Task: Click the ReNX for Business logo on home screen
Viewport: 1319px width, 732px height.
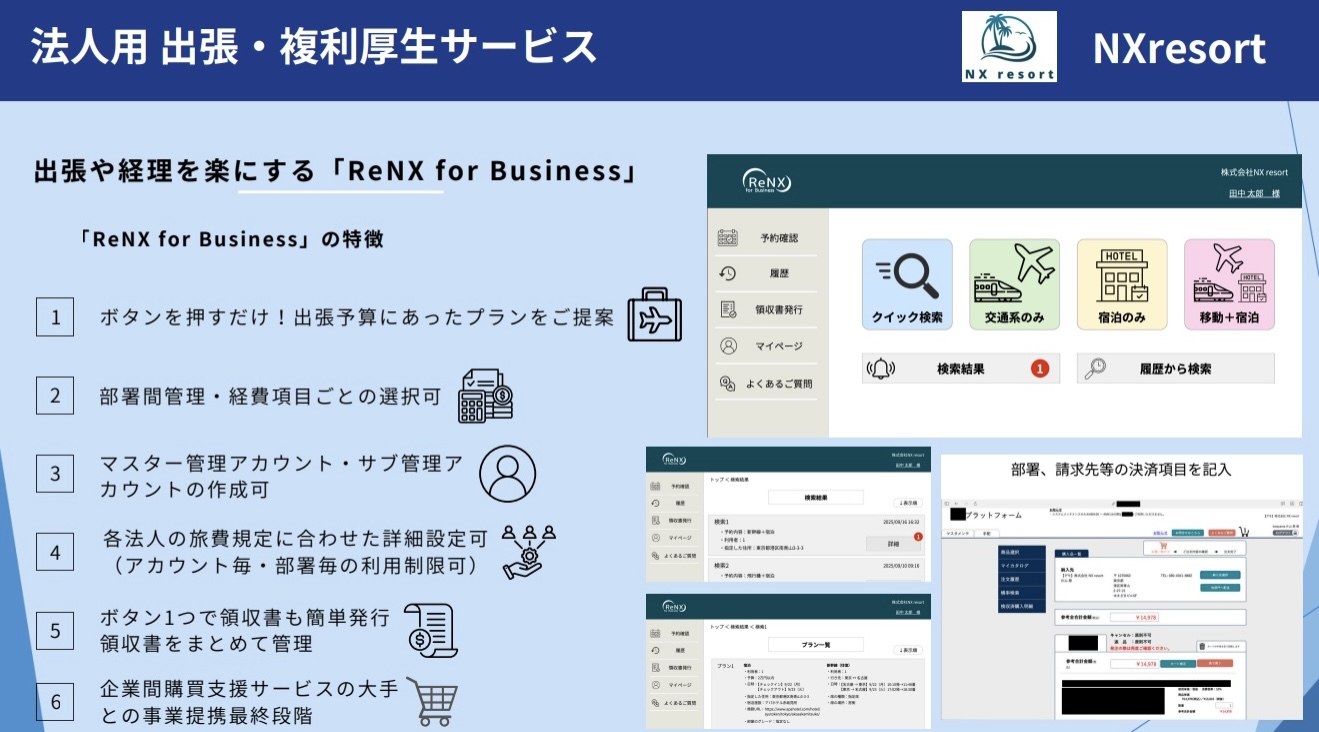Action: pyautogui.click(x=767, y=182)
